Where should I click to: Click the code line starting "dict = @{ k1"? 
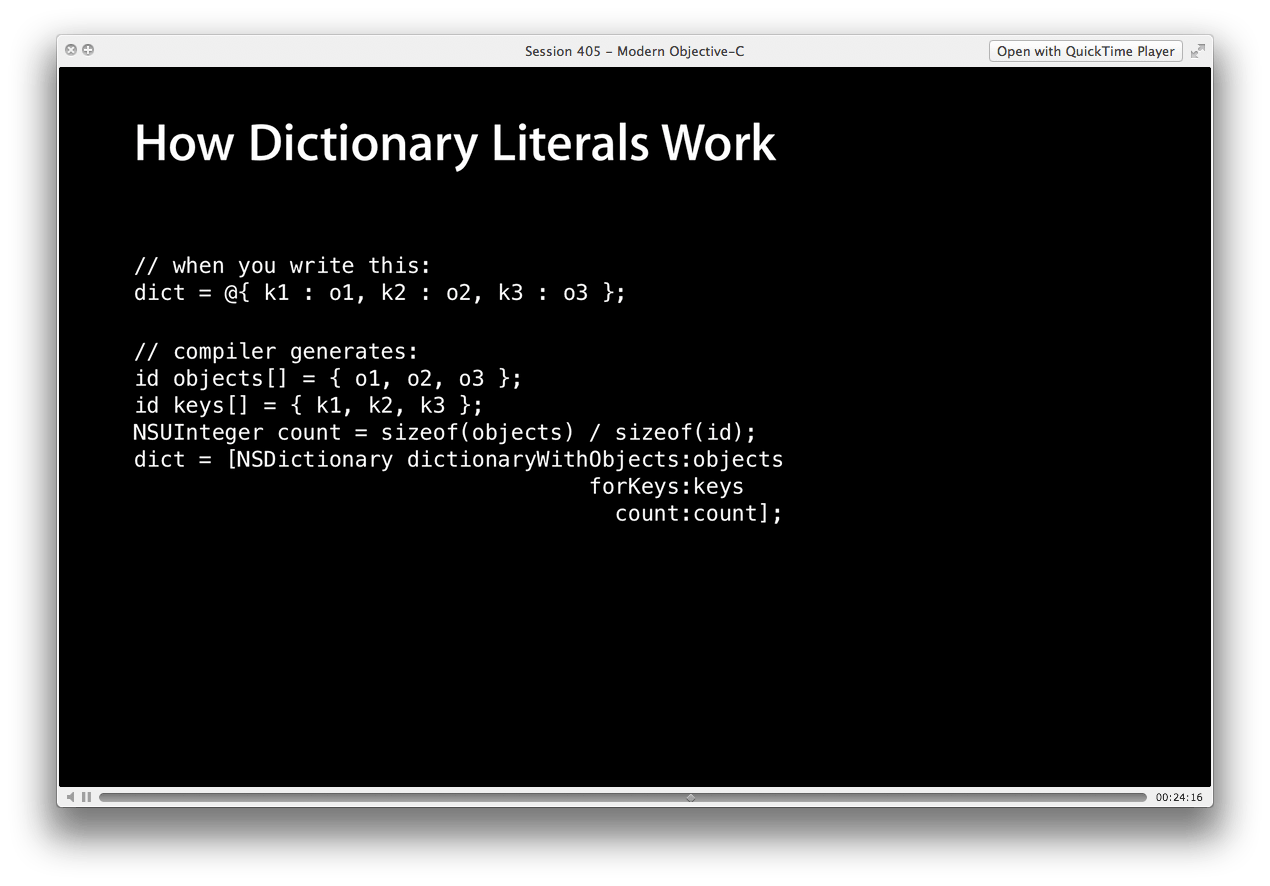coord(380,293)
